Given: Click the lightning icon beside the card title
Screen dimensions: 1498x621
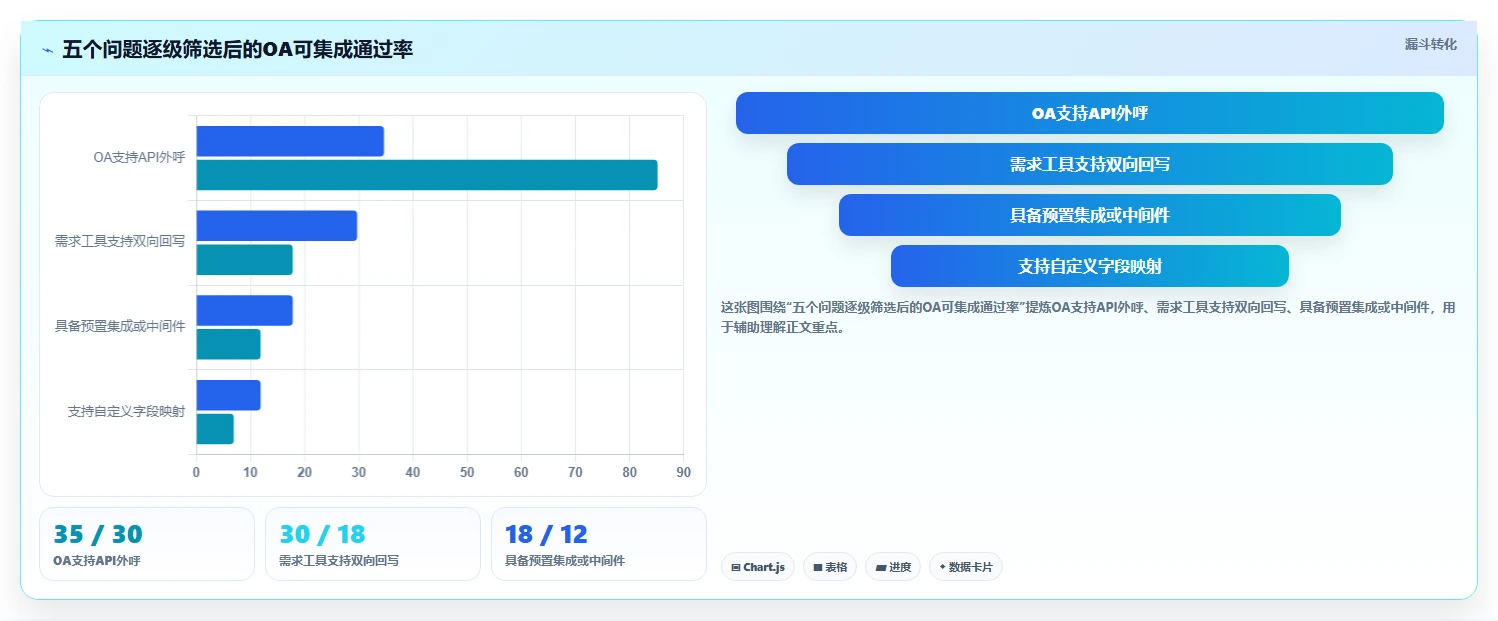Looking at the screenshot, I should click(47, 50).
